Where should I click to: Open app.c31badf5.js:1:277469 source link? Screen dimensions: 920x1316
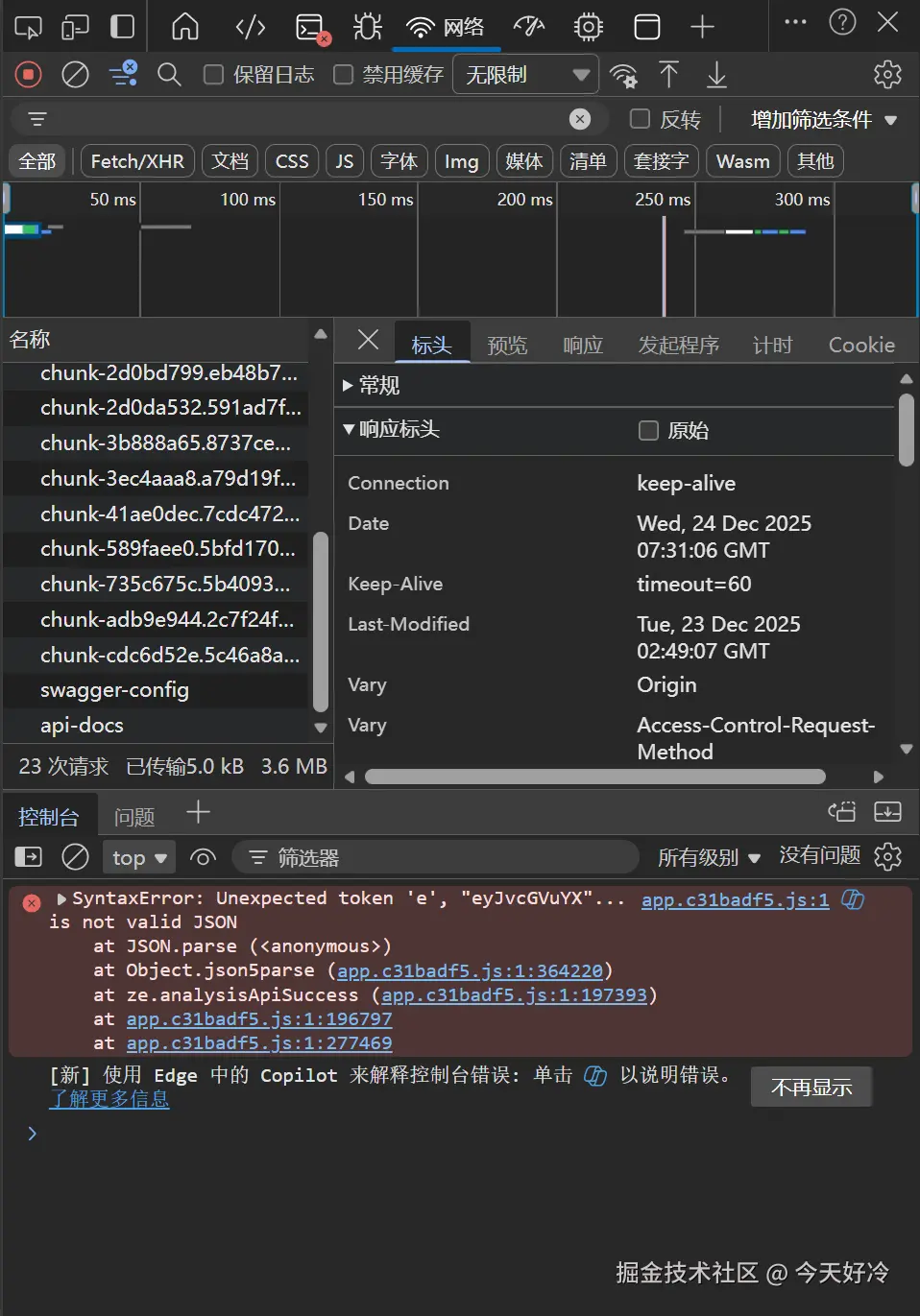click(259, 1043)
